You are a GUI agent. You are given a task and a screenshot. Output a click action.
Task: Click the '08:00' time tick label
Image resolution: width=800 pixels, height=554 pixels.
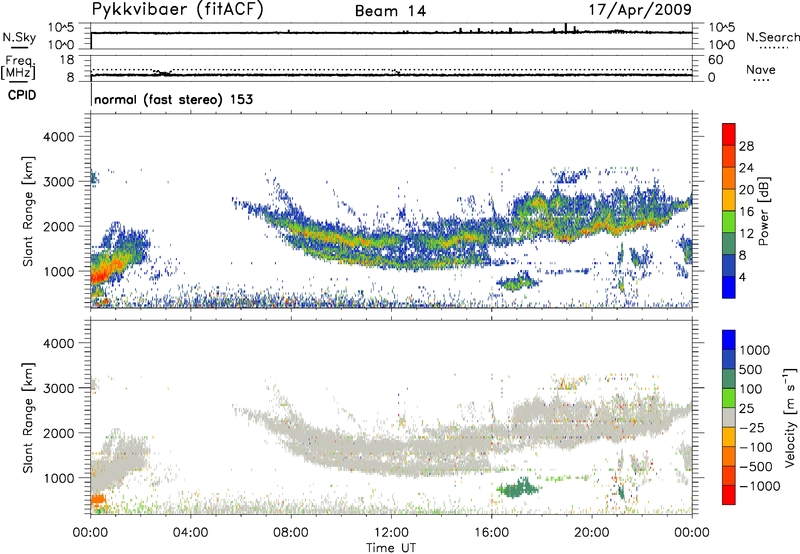(x=290, y=533)
